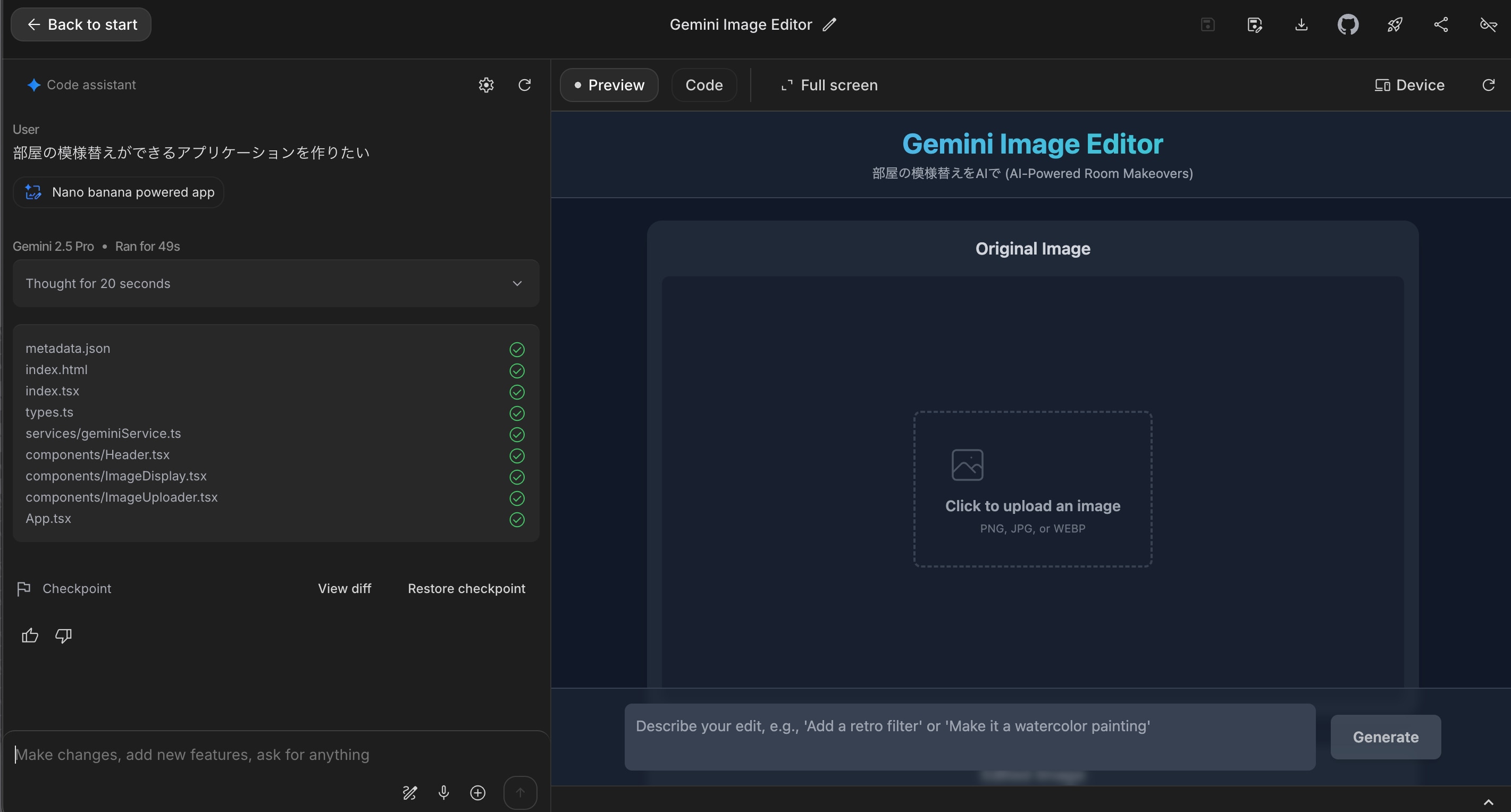1511x812 pixels.
Task: Click the View diff link
Action: pyautogui.click(x=345, y=589)
